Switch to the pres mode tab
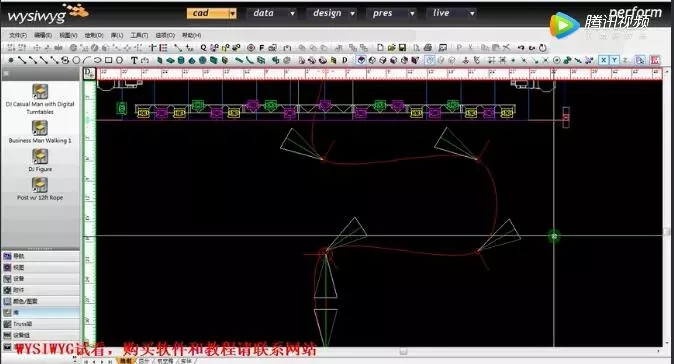This screenshot has width=674, height=364. coord(383,13)
